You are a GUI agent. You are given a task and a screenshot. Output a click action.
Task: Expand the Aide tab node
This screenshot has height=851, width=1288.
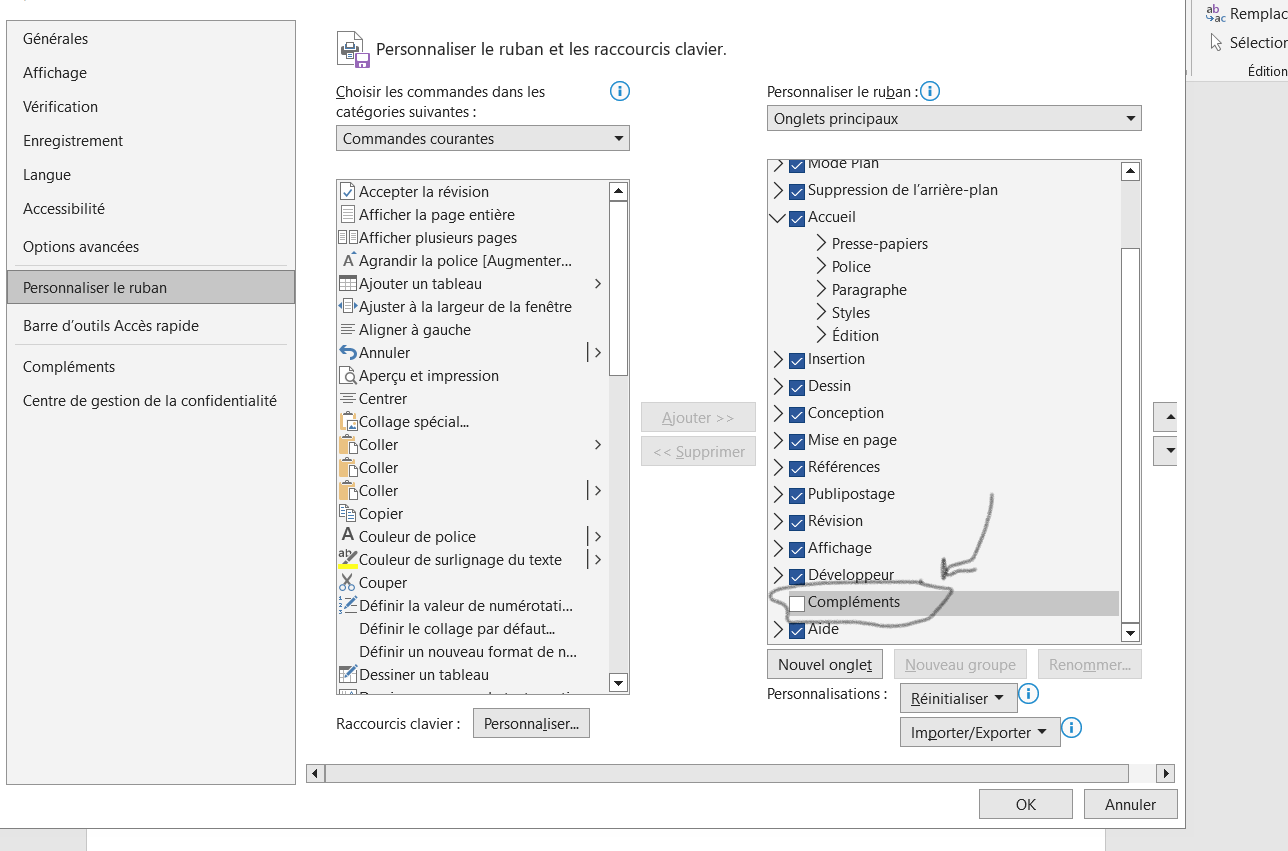point(778,630)
